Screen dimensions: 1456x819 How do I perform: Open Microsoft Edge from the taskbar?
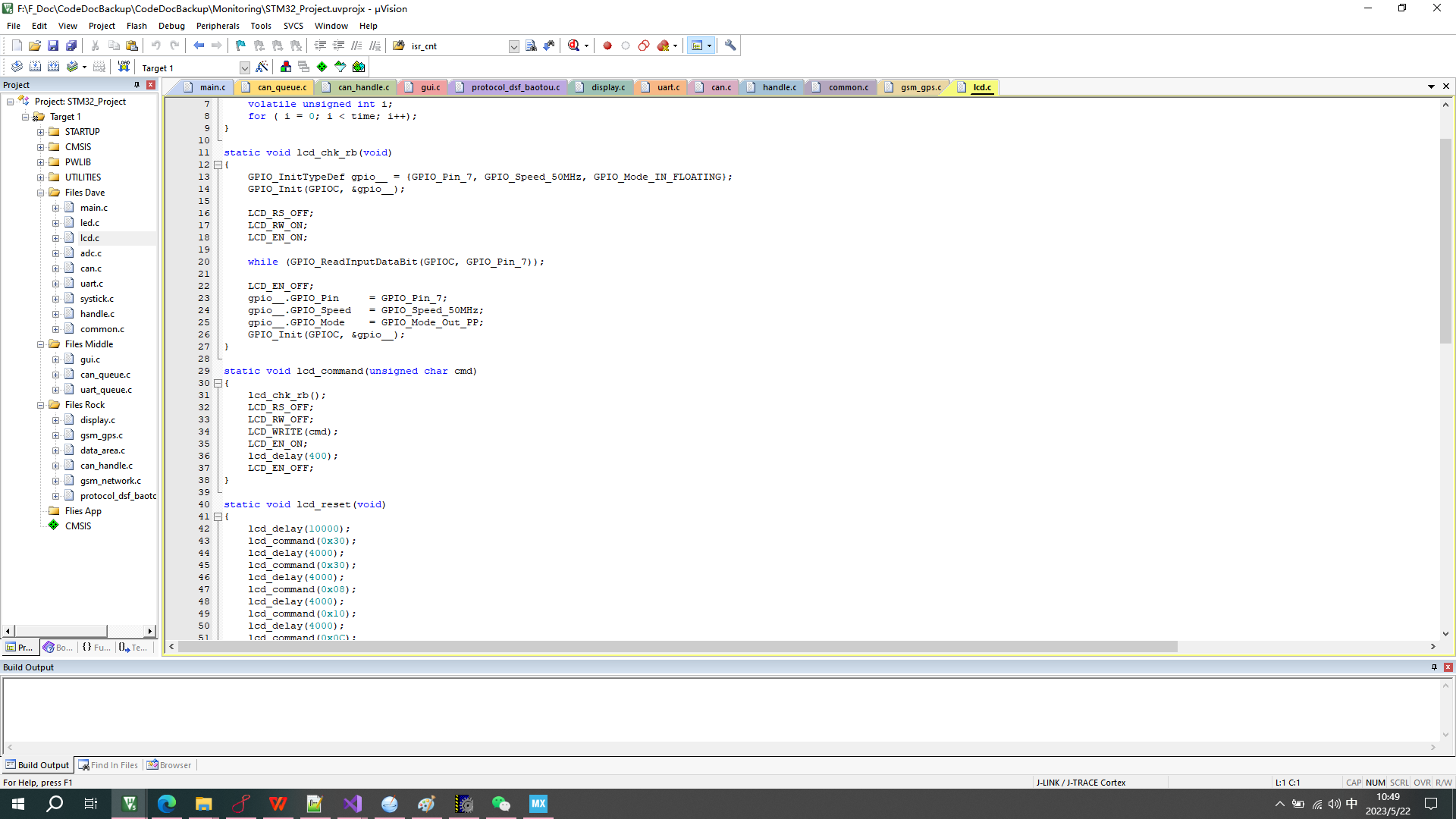pyautogui.click(x=167, y=804)
